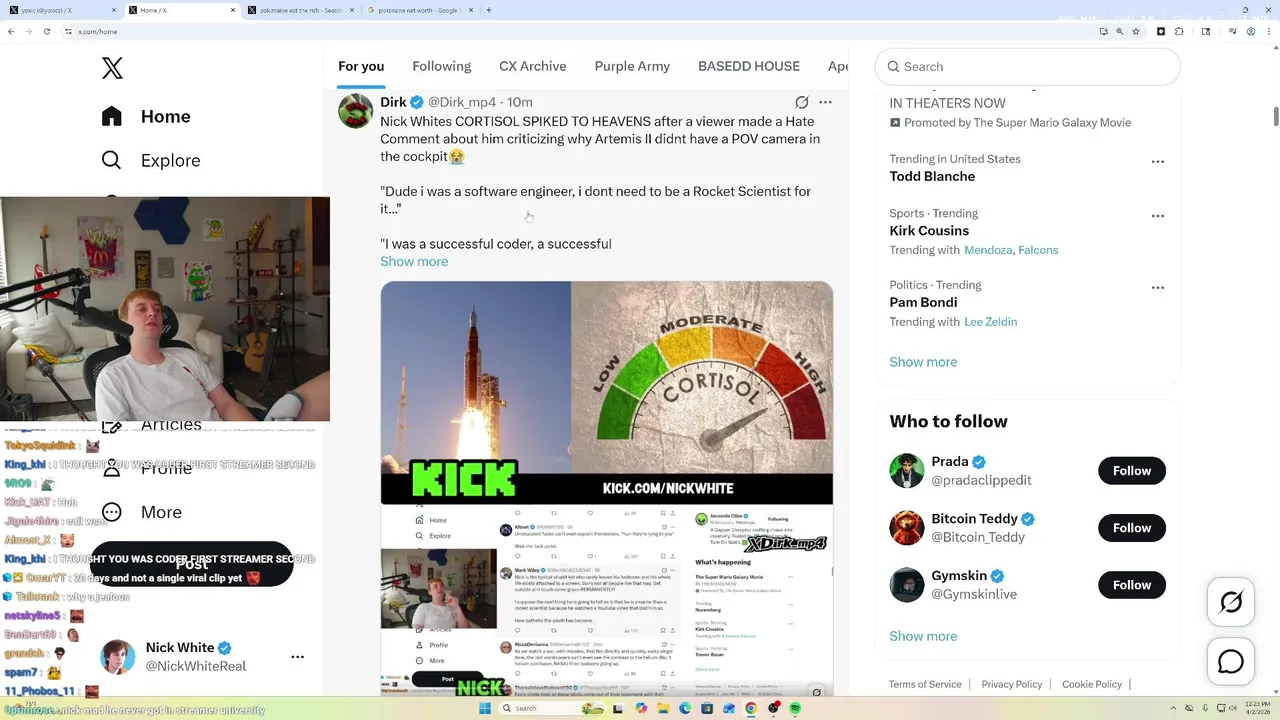Image resolution: width=1280 pixels, height=720 pixels.
Task: Click Grok icon on Dirk's post
Action: pos(801,102)
